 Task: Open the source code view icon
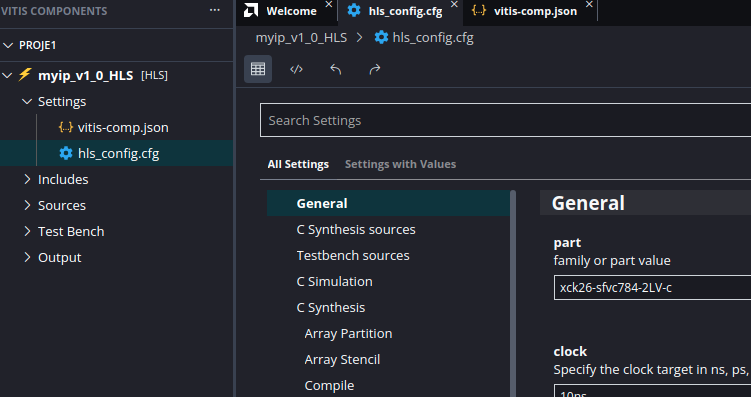(x=296, y=69)
